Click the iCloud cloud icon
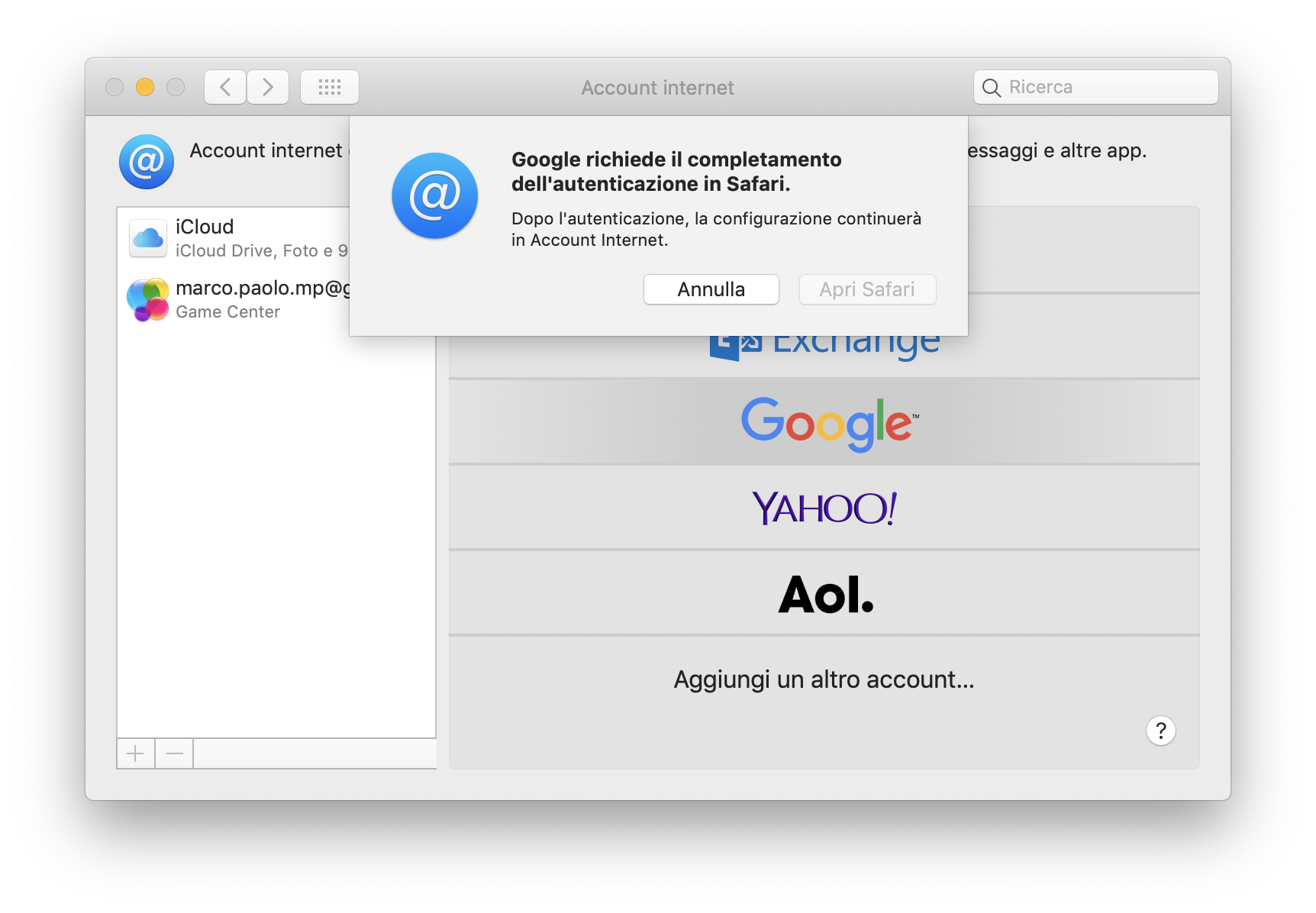The image size is (1316, 913). (148, 238)
